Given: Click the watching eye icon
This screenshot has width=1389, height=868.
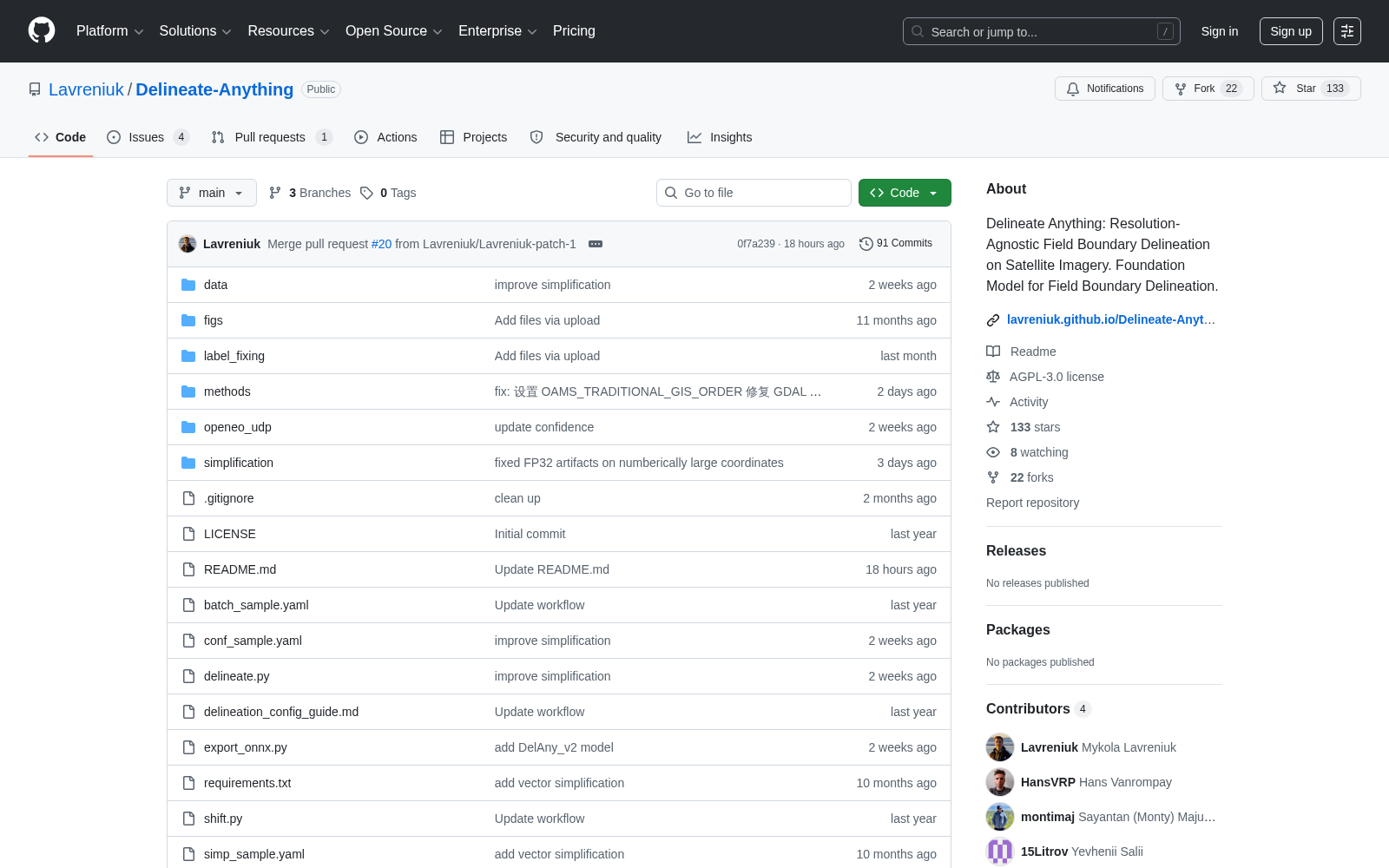Looking at the screenshot, I should point(993,452).
